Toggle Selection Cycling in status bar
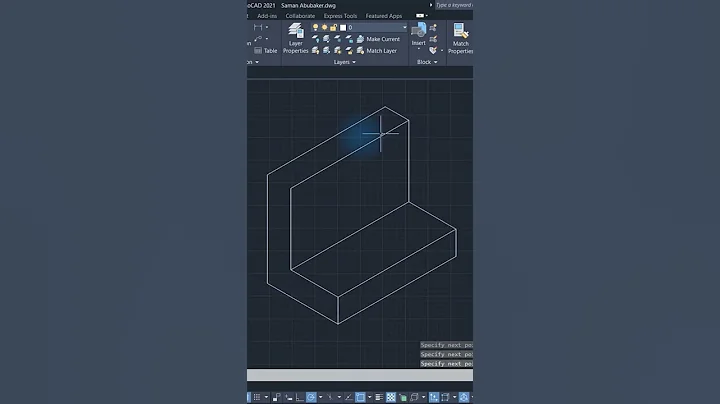The image size is (720, 404). pos(403,397)
